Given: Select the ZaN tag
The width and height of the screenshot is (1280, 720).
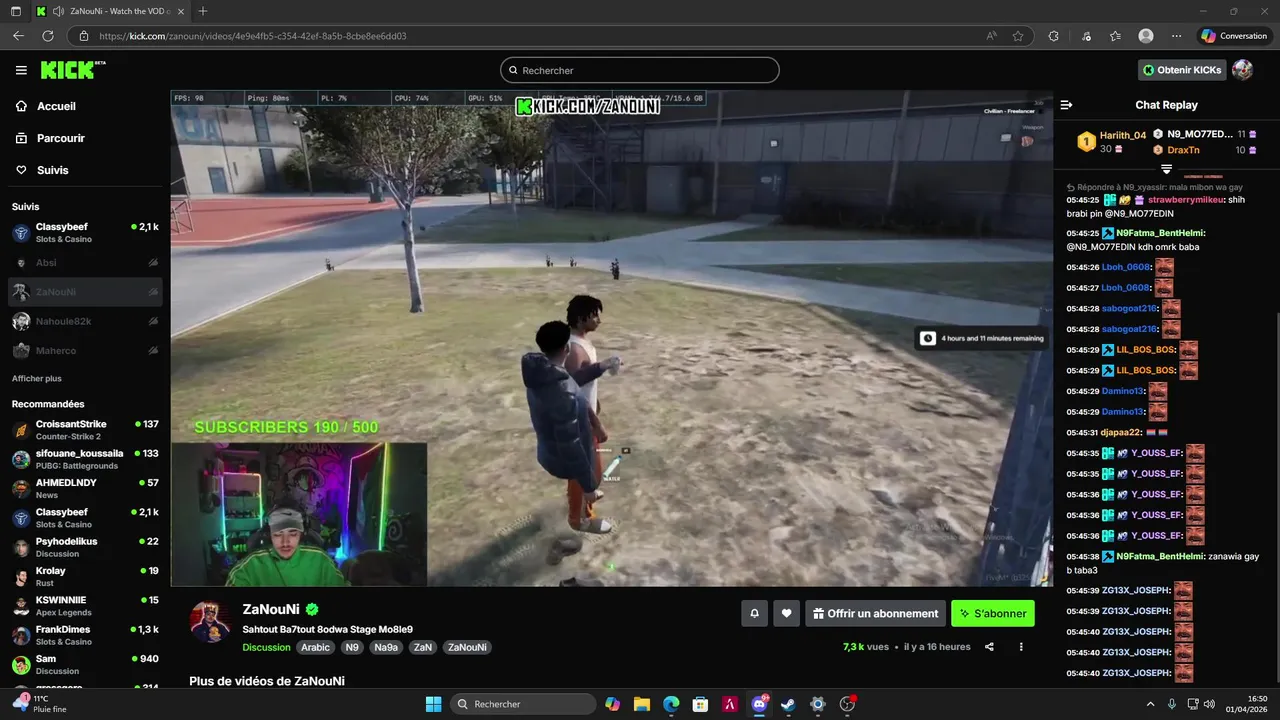Looking at the screenshot, I should pos(423,647).
